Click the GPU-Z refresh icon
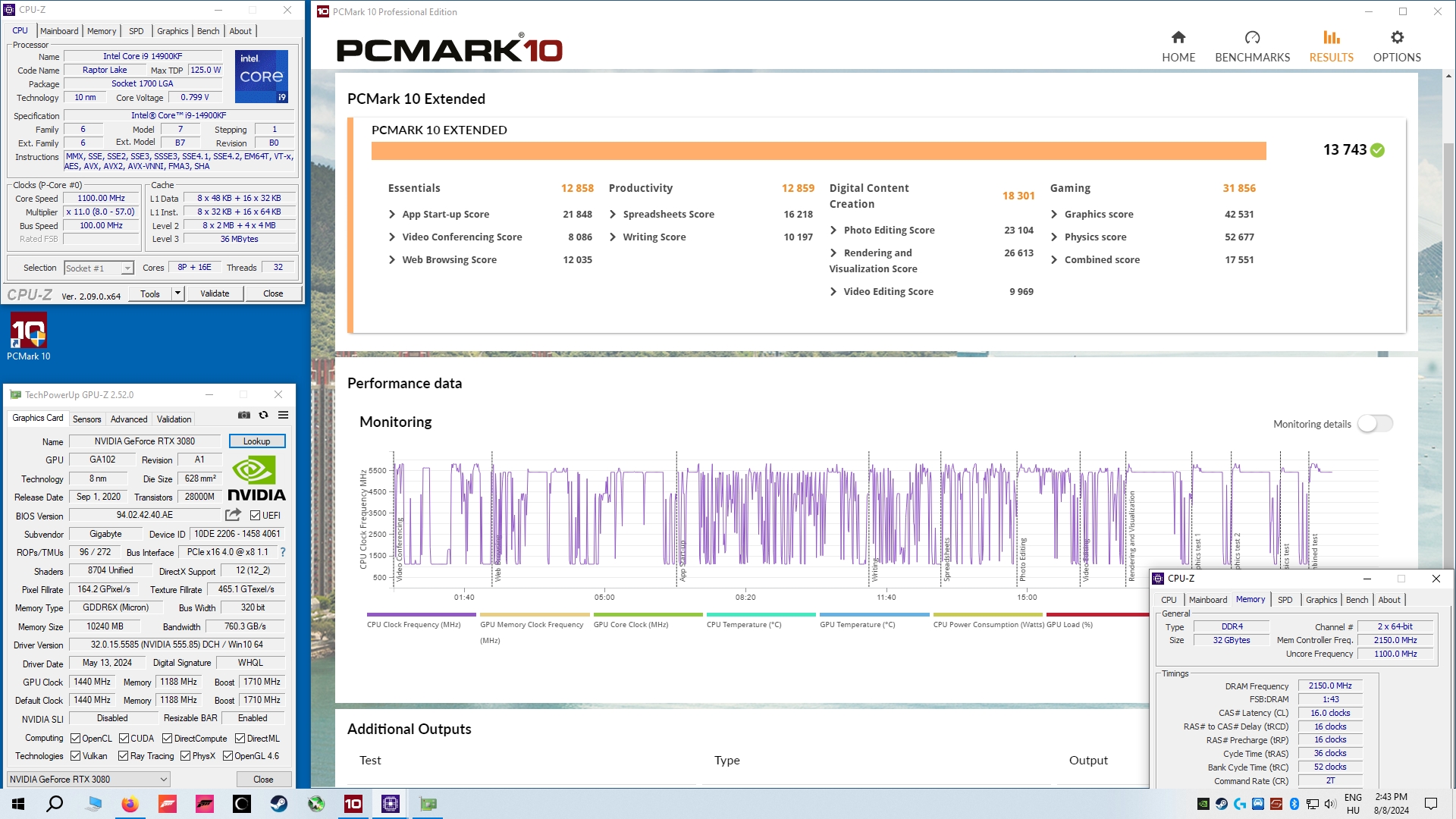This screenshot has width=1456, height=819. (x=263, y=415)
